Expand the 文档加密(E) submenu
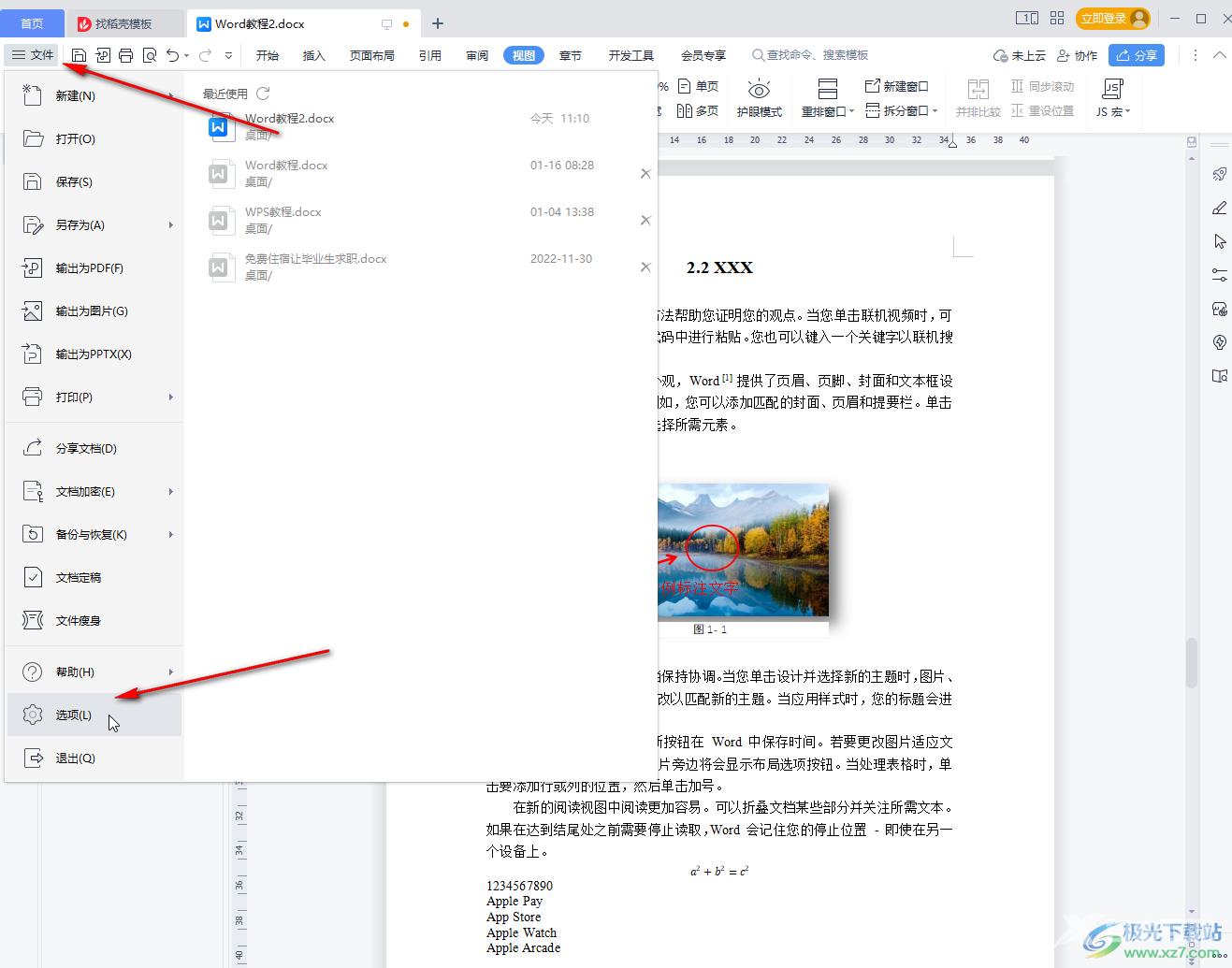The width and height of the screenshot is (1232, 968). pos(94,491)
